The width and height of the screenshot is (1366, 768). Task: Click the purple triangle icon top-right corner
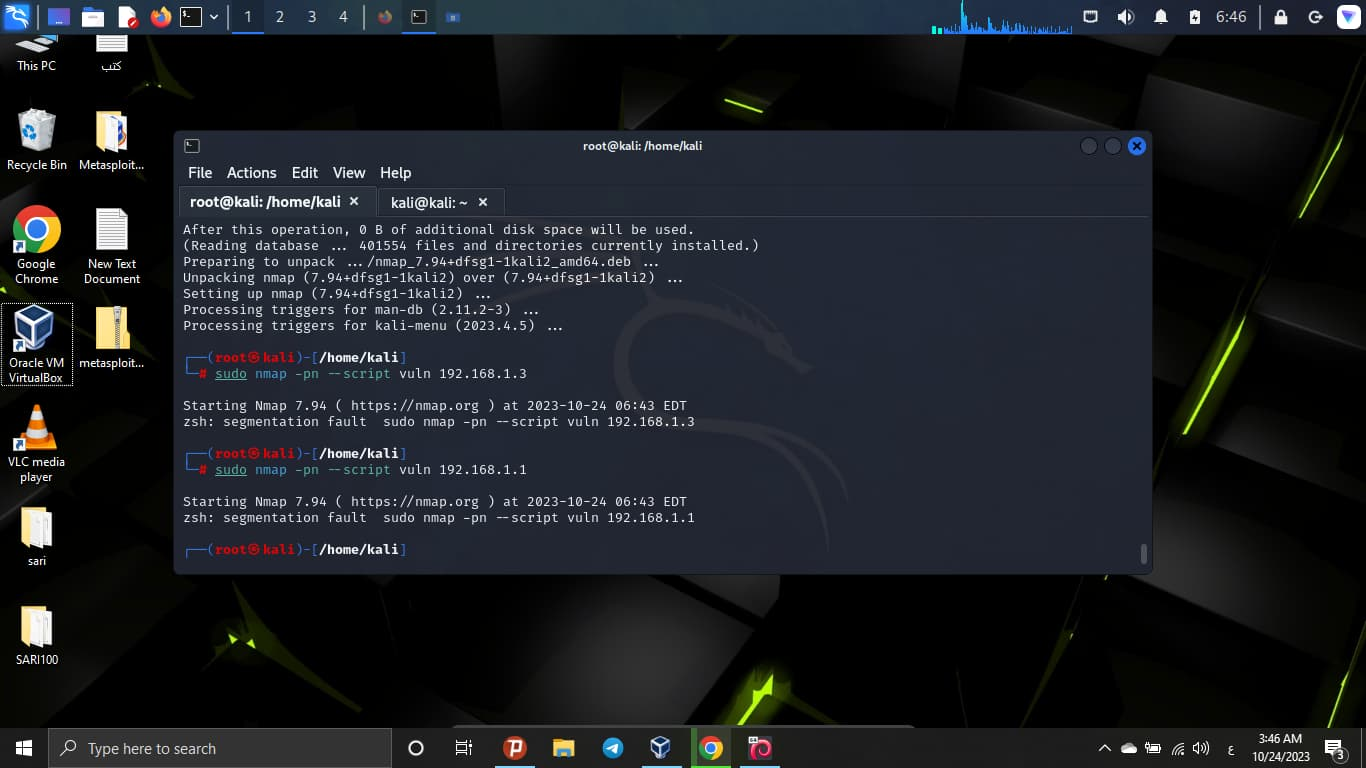pyautogui.click(x=1349, y=17)
